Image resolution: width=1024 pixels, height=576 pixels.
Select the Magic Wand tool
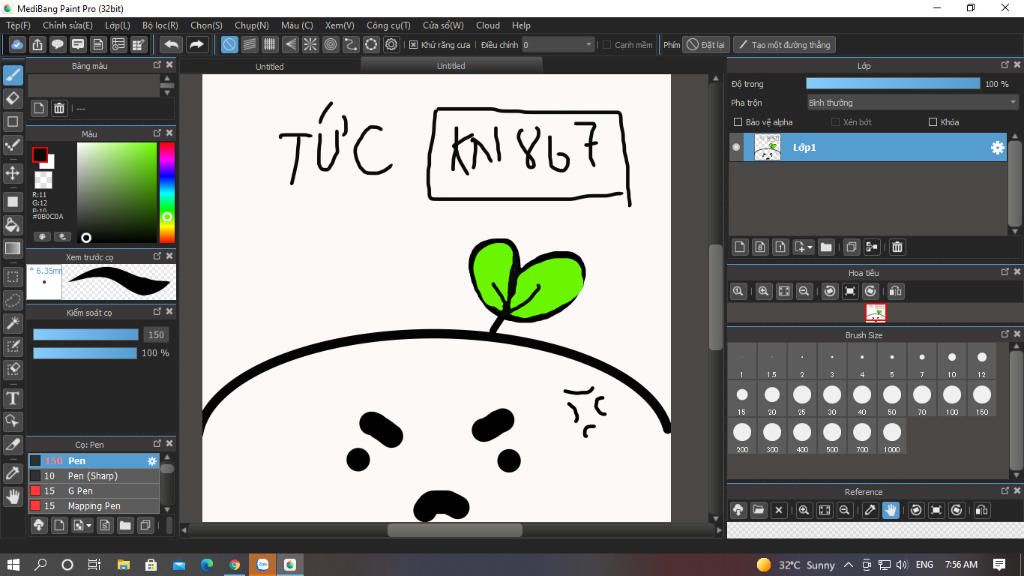pyautogui.click(x=12, y=323)
